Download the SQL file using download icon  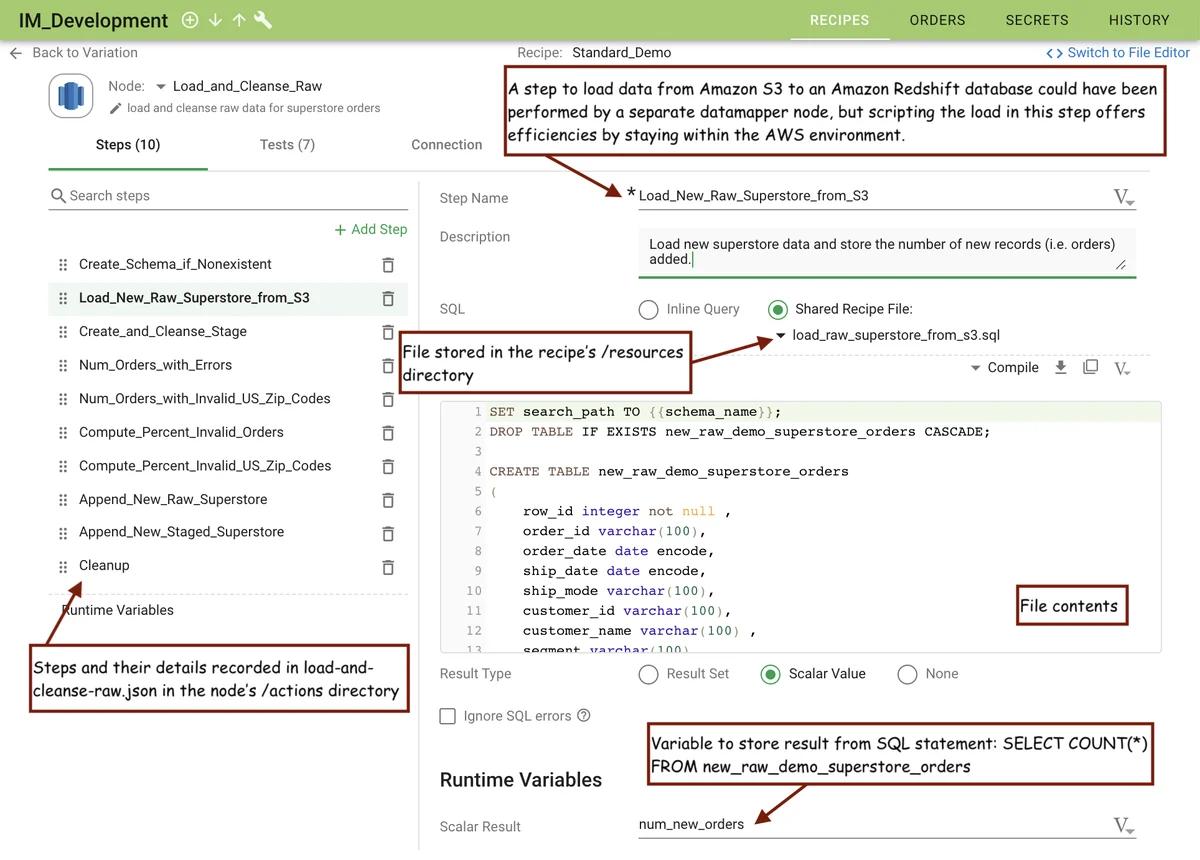click(x=1061, y=367)
